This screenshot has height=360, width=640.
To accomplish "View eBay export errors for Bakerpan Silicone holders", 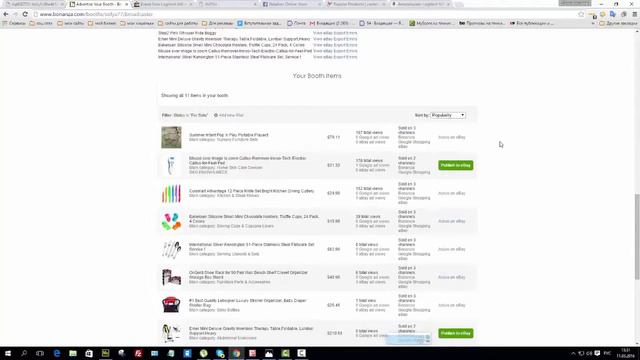I will [335, 45].
